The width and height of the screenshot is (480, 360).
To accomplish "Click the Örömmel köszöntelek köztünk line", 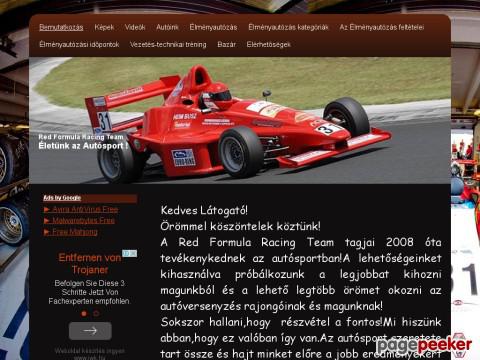I will 240,226.
